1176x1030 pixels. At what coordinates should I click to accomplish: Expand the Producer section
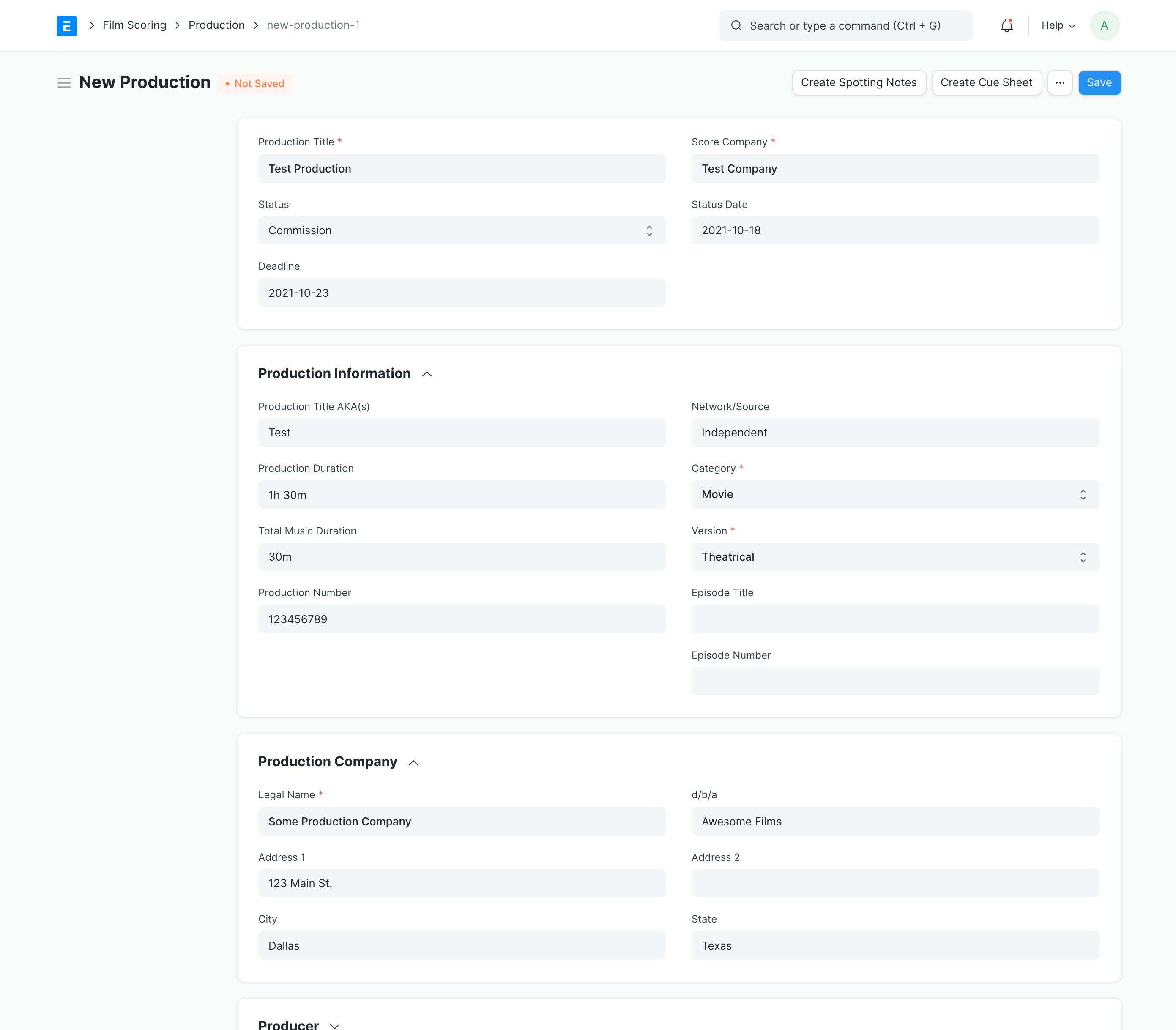[x=335, y=1025]
